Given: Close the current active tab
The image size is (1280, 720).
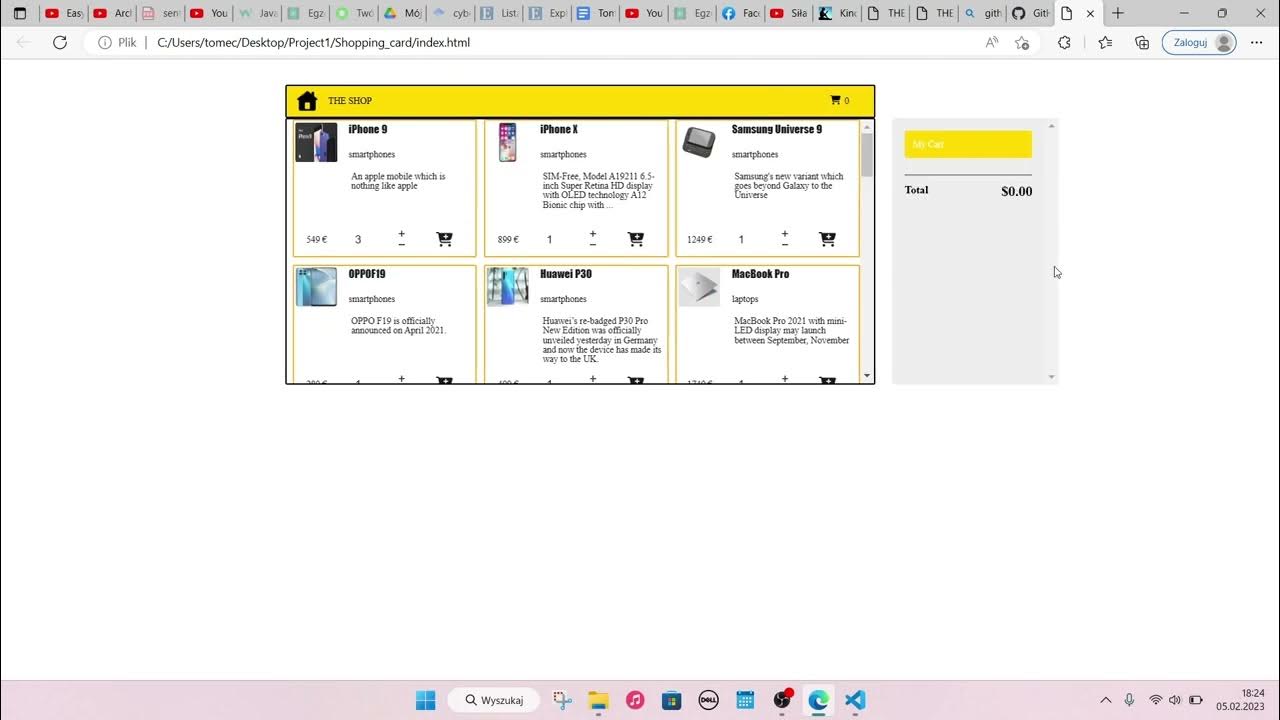Looking at the screenshot, I should (x=1090, y=13).
